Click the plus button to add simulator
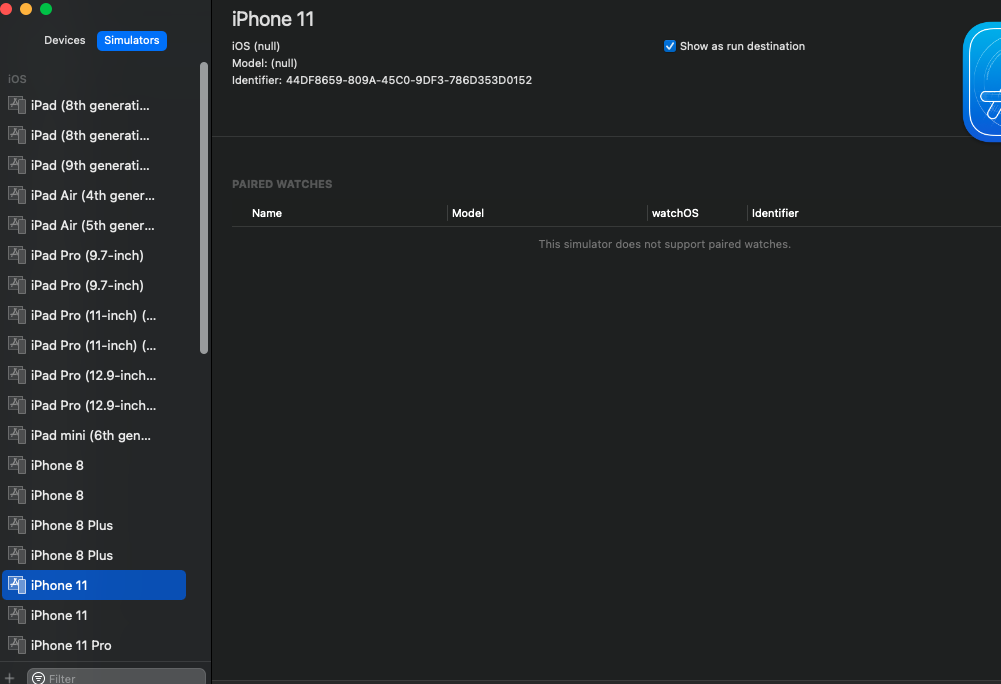Image resolution: width=1001 pixels, height=684 pixels. (10, 678)
